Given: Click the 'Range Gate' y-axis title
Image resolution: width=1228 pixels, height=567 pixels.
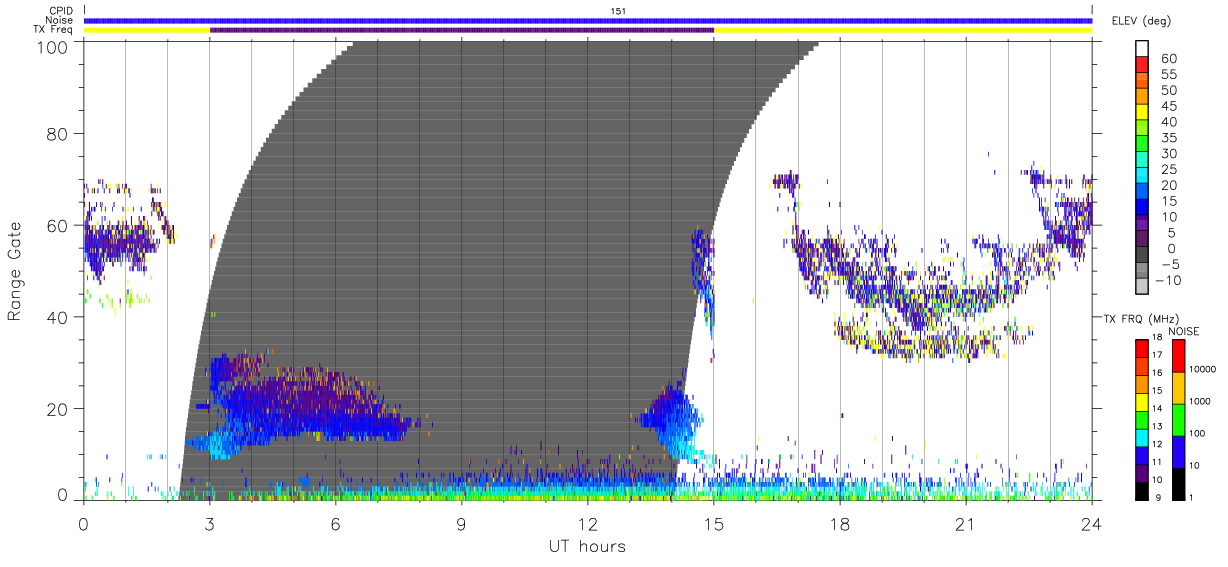Looking at the screenshot, I should pyautogui.click(x=16, y=270).
